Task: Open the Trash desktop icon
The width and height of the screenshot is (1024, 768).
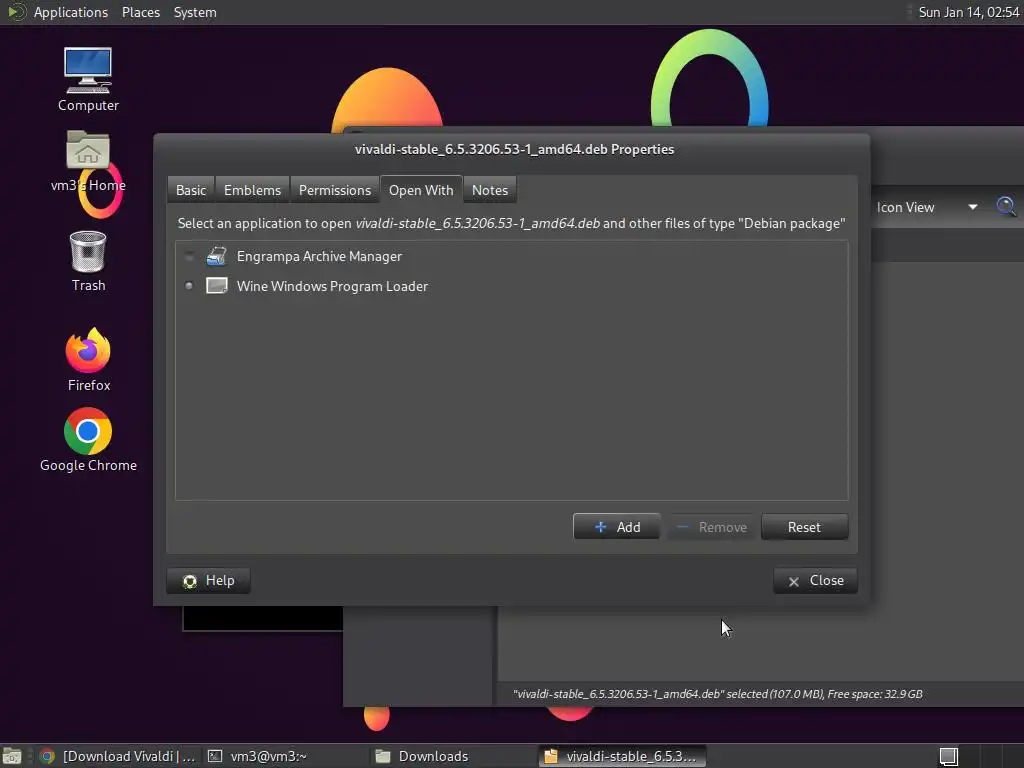Action: 88,261
